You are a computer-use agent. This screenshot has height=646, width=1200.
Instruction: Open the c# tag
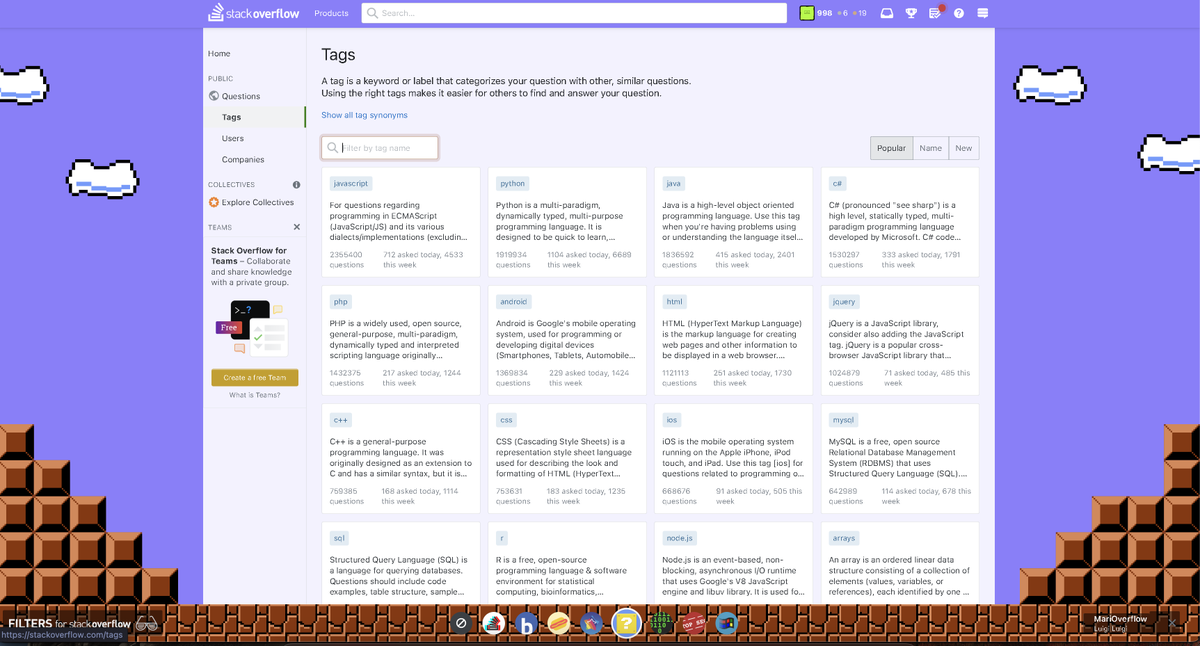tap(838, 183)
